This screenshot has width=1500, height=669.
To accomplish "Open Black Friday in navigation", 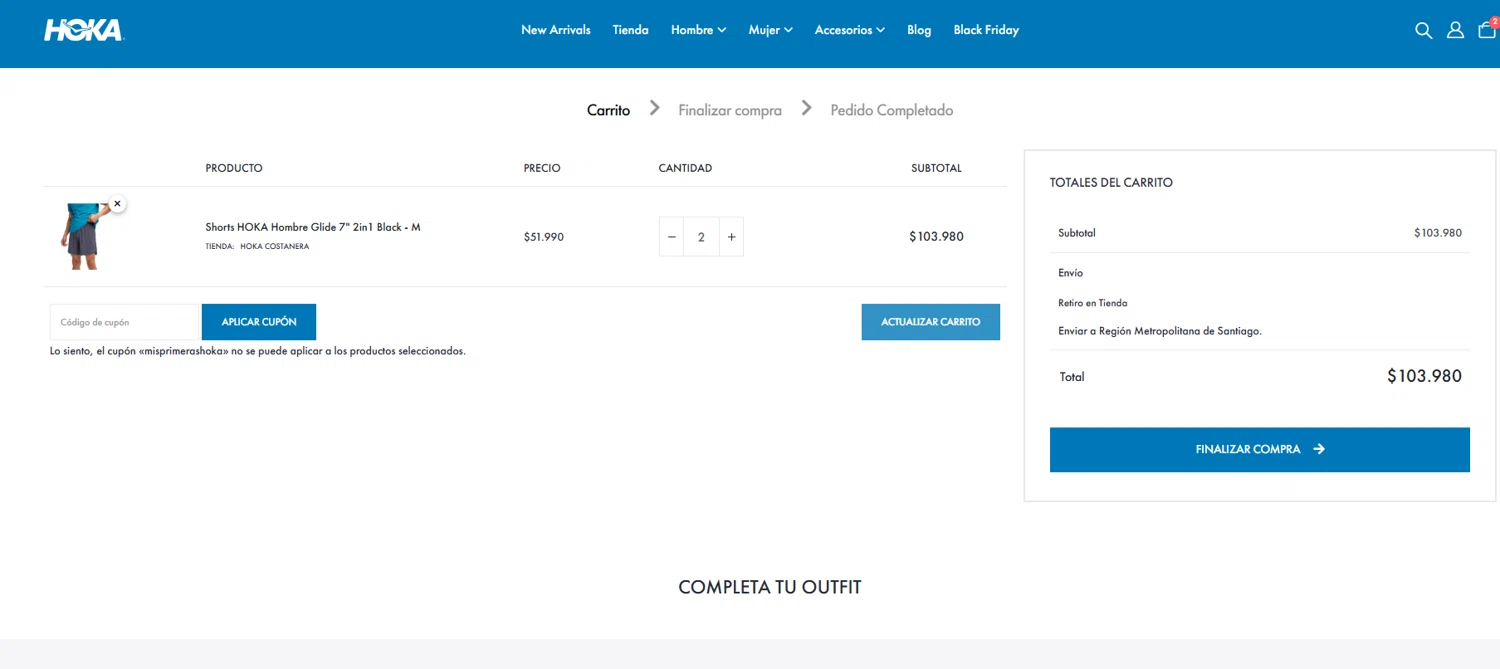I will 986,30.
